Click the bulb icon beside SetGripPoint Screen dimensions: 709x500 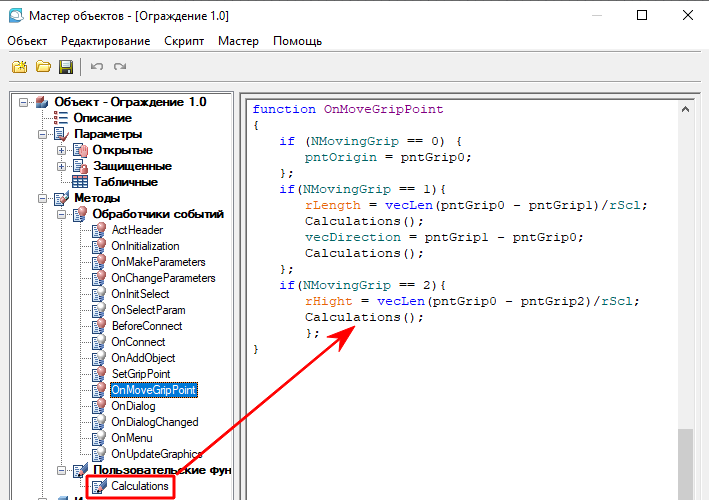(x=99, y=374)
